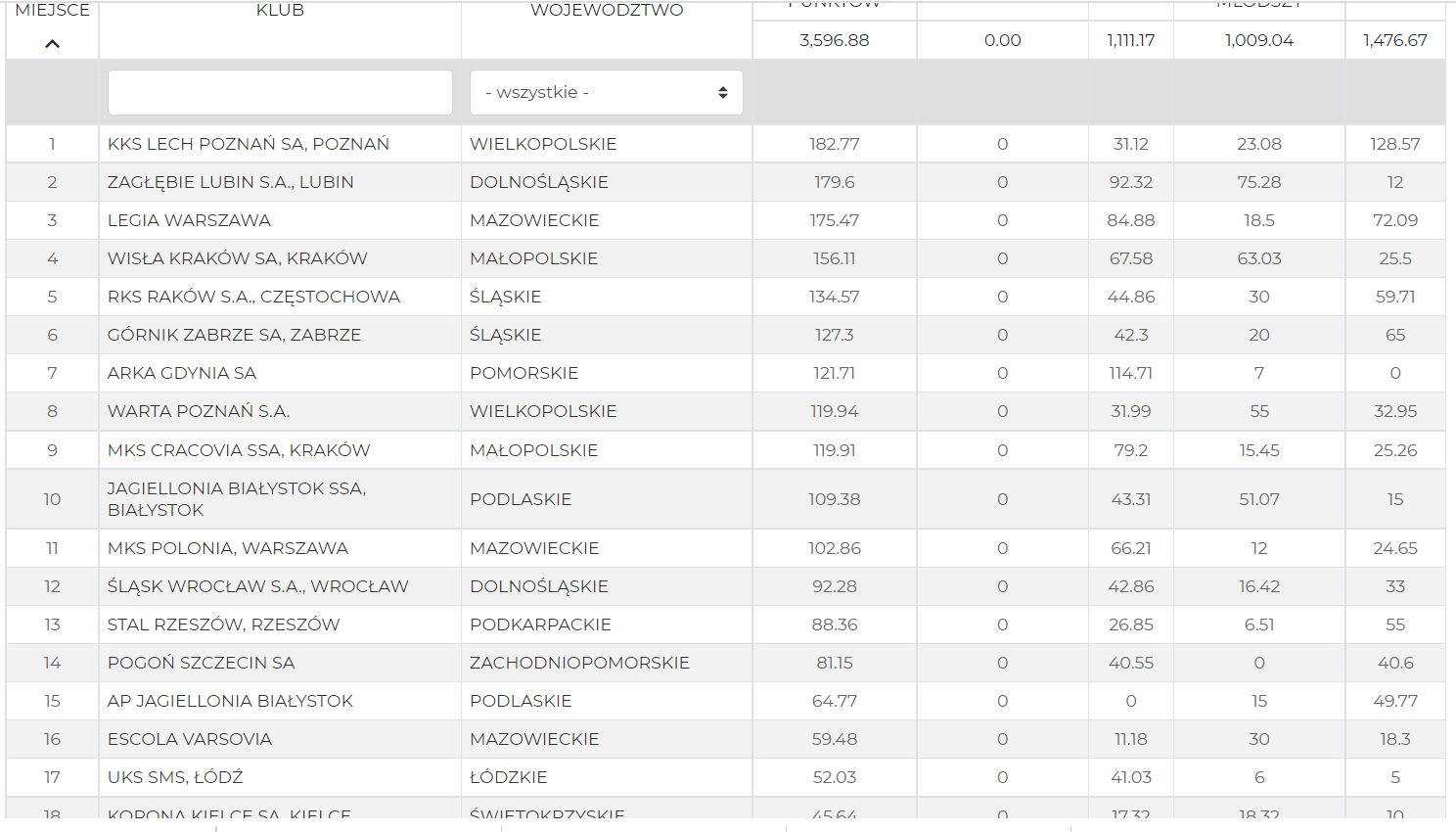
Task: Select UKS SMS, ŁÓDŹ club
Action: (x=175, y=777)
